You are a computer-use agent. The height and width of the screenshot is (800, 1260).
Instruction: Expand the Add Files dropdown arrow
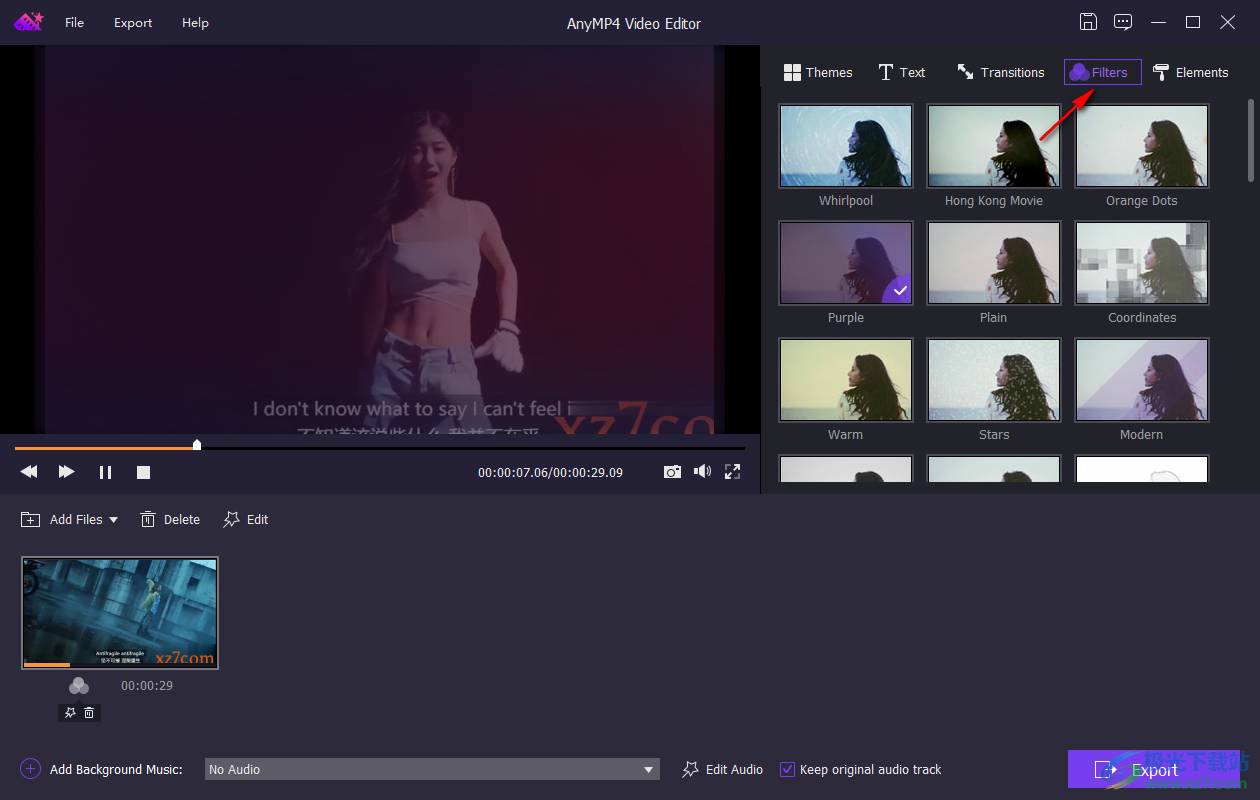113,520
